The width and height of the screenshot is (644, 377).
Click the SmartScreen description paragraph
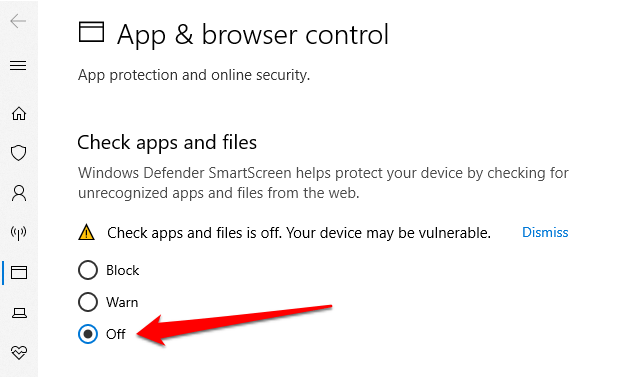[323, 183]
